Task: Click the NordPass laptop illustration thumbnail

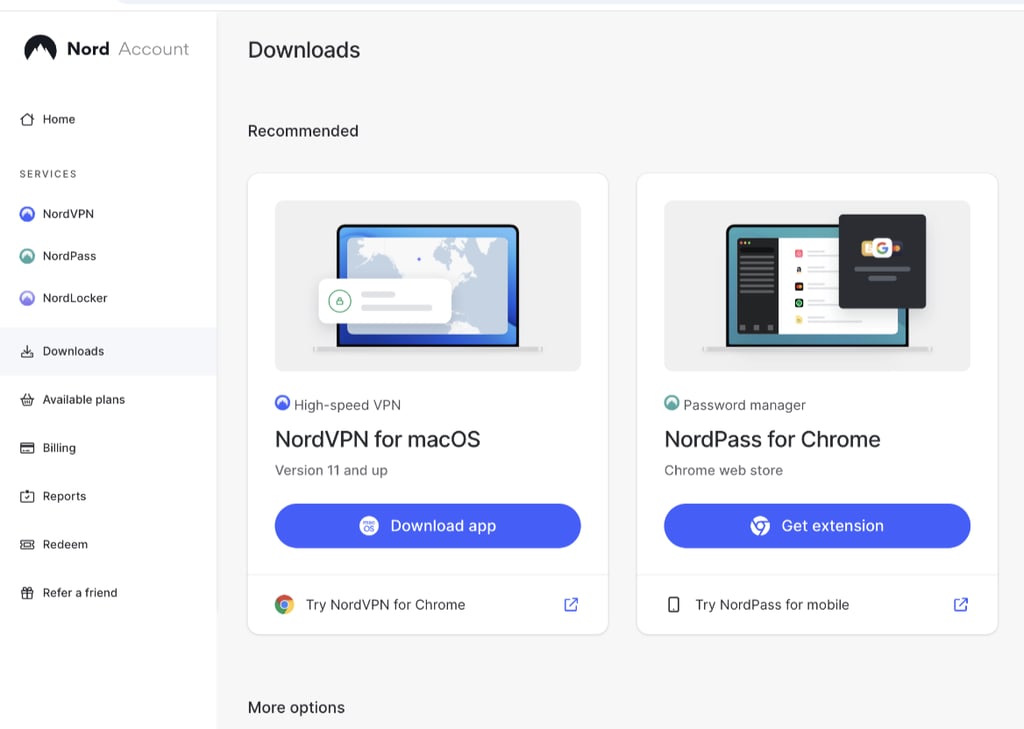Action: [x=817, y=286]
